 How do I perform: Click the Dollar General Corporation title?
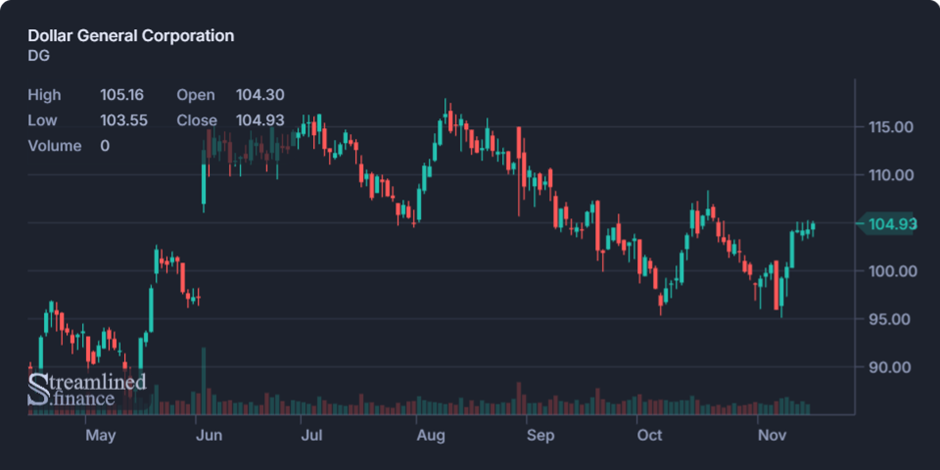coord(131,36)
